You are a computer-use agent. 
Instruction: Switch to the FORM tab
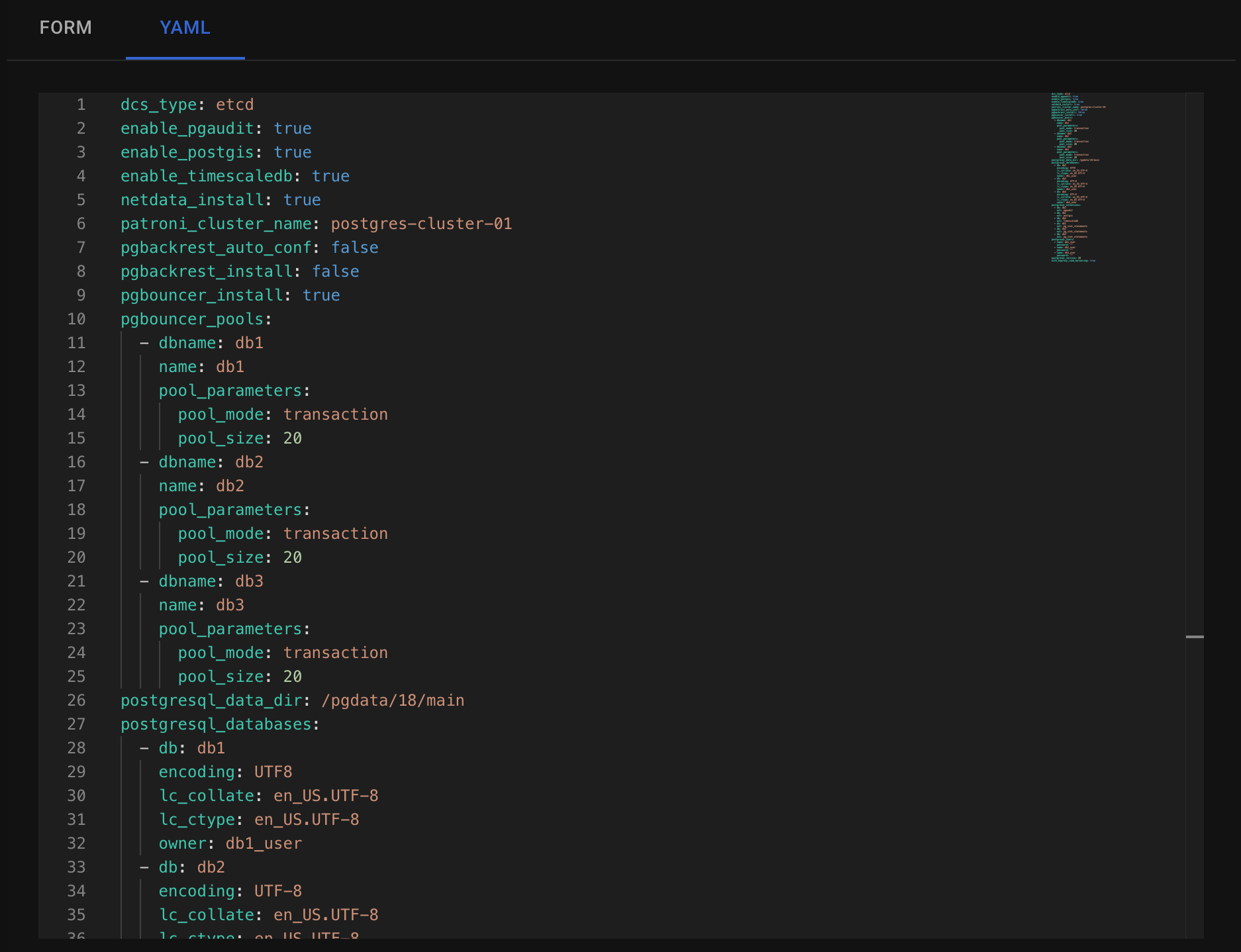pyautogui.click(x=66, y=28)
